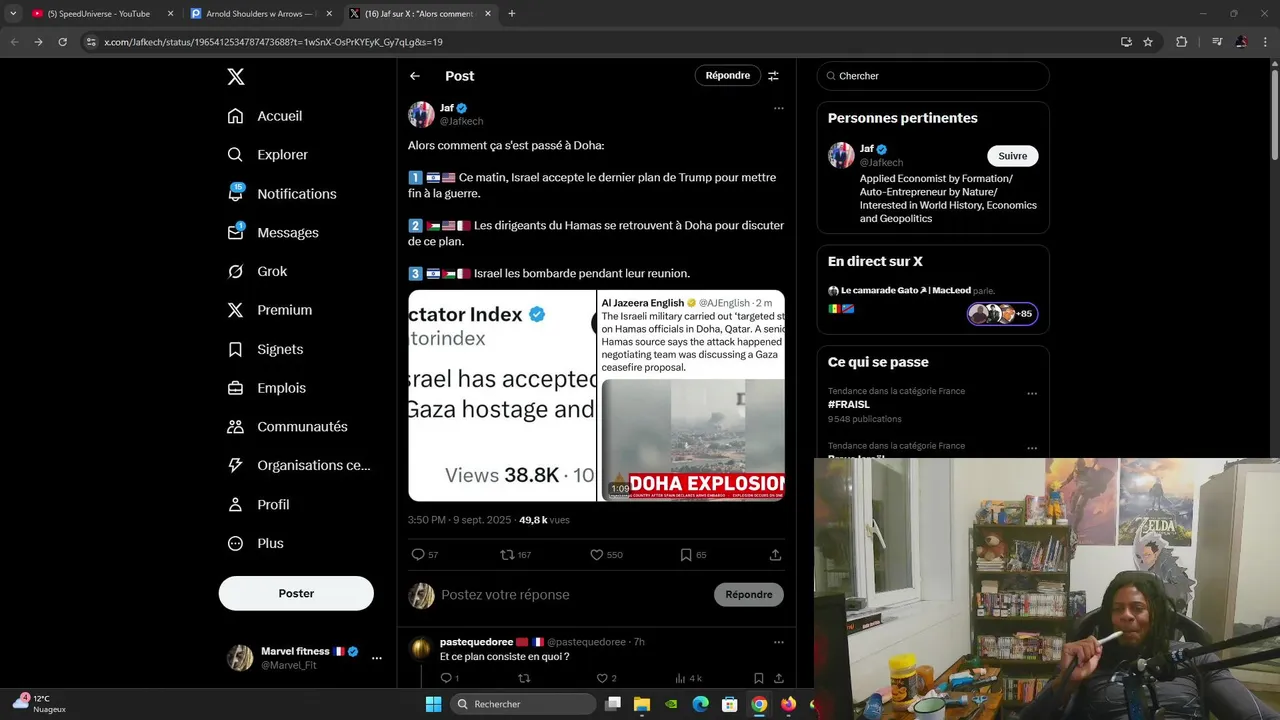Open Windows Start menu
The width and height of the screenshot is (1280, 720).
(x=433, y=704)
